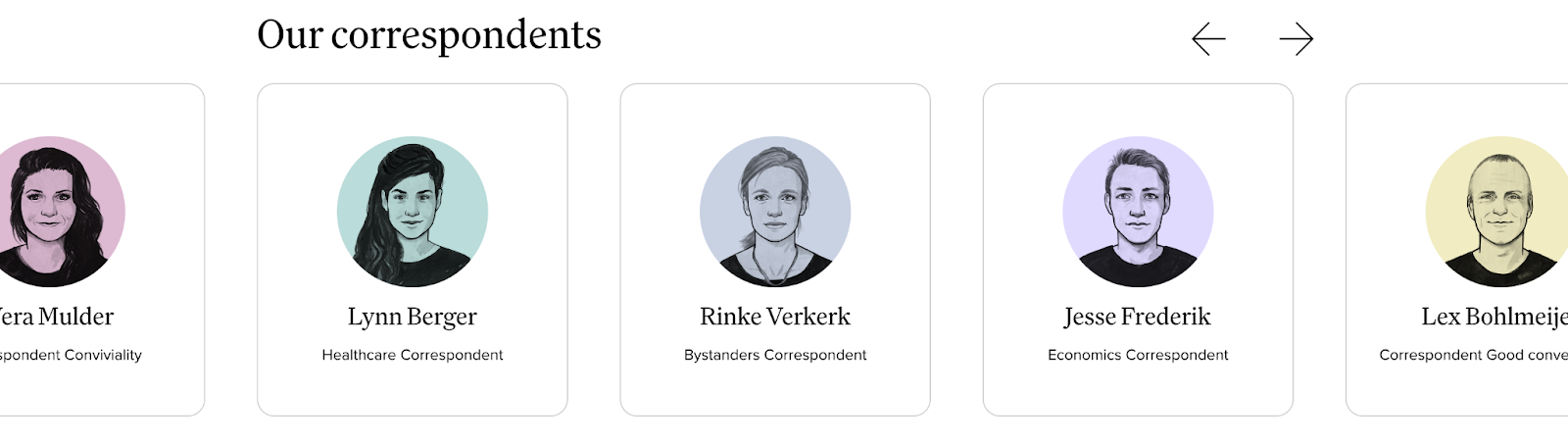Select Lex Bohlmeijer's yellow portrait

tap(1497, 212)
